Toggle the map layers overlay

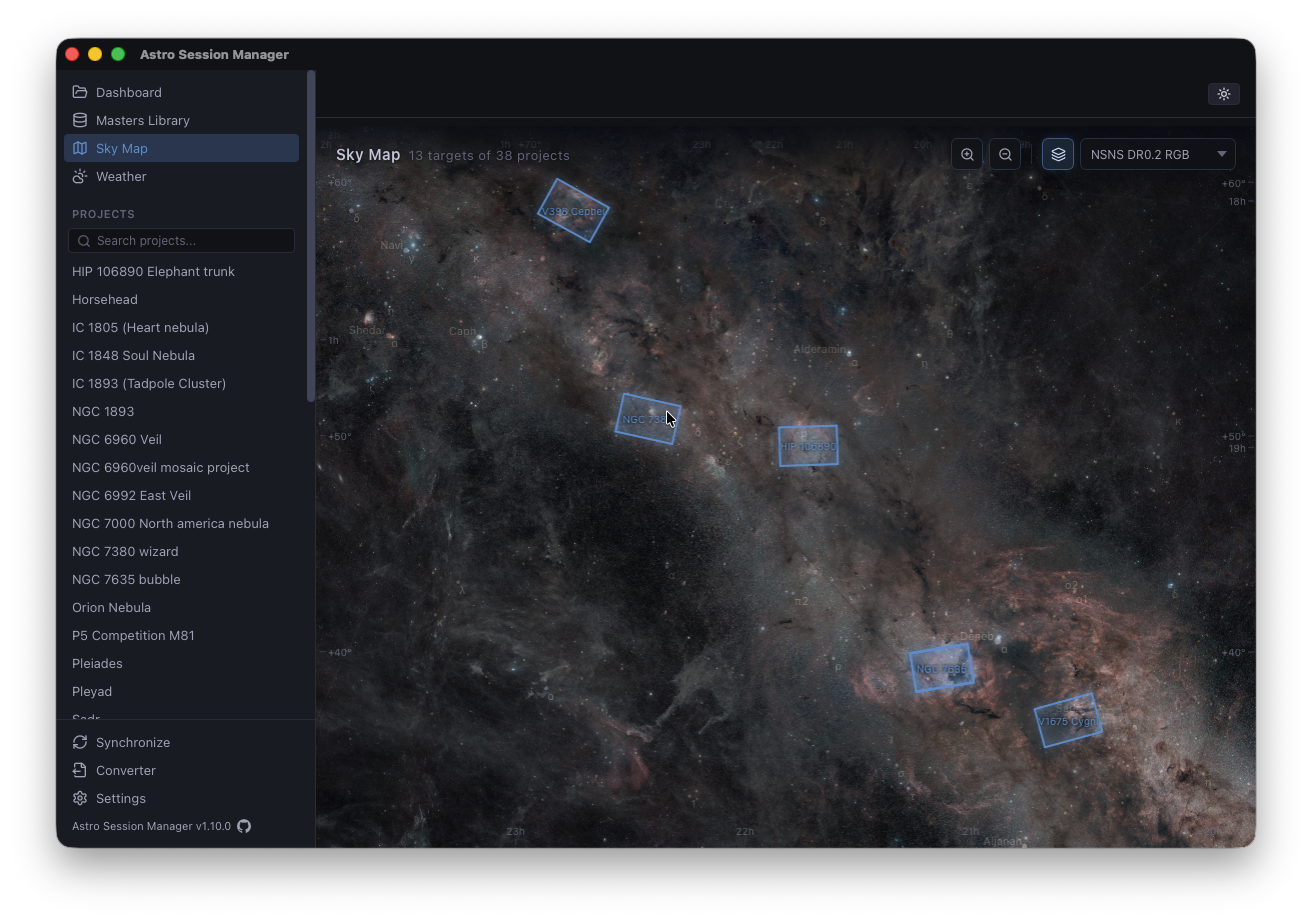[x=1057, y=154]
